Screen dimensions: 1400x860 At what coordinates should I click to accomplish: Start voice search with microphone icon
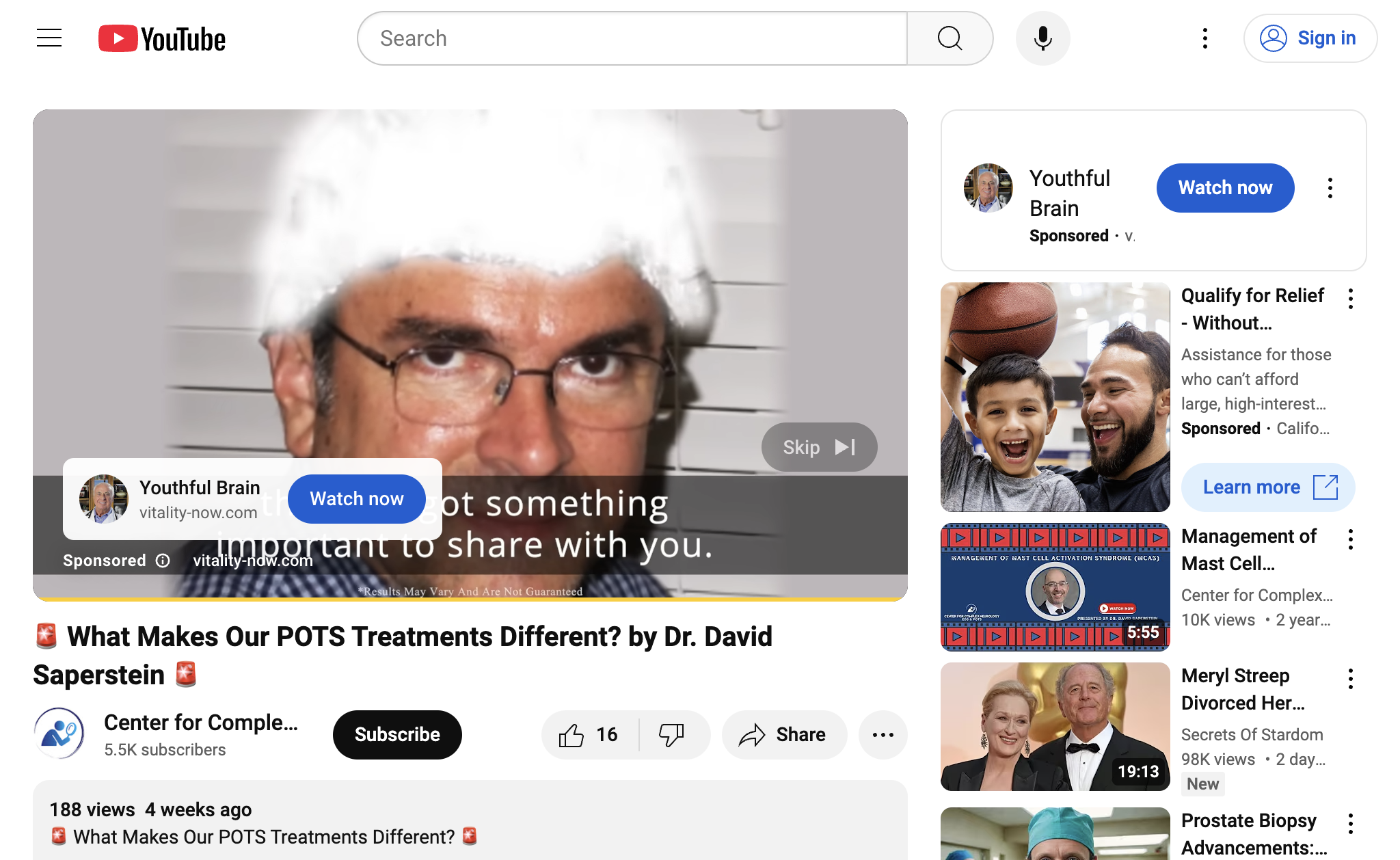[1042, 38]
